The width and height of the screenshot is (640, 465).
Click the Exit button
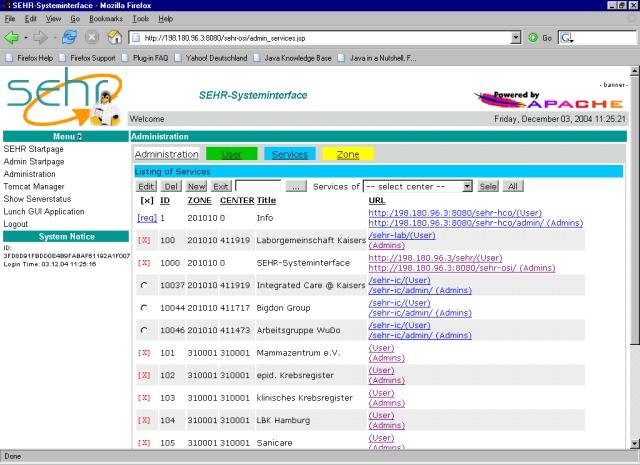[221, 187]
